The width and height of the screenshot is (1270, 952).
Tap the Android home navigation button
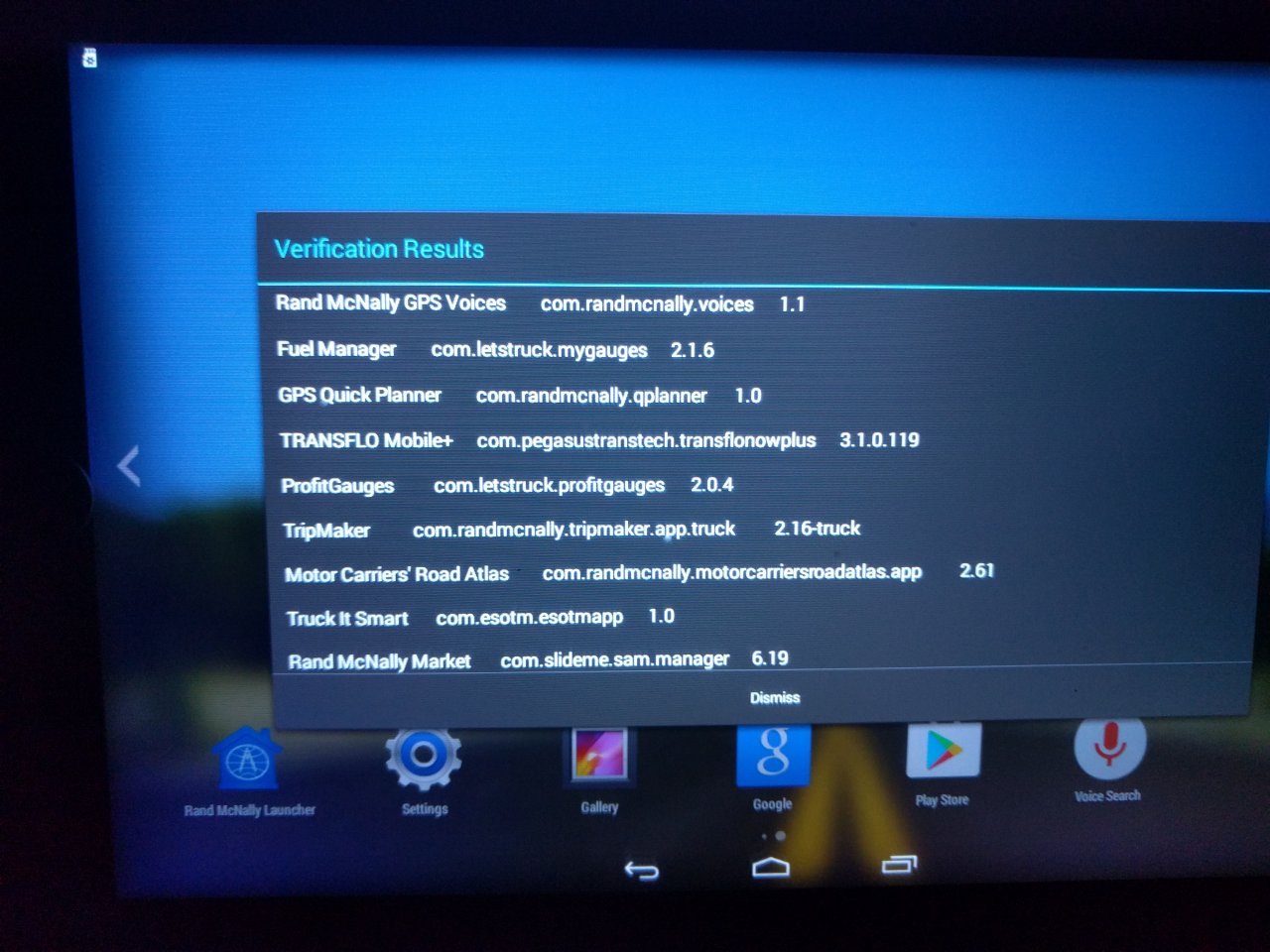click(771, 868)
